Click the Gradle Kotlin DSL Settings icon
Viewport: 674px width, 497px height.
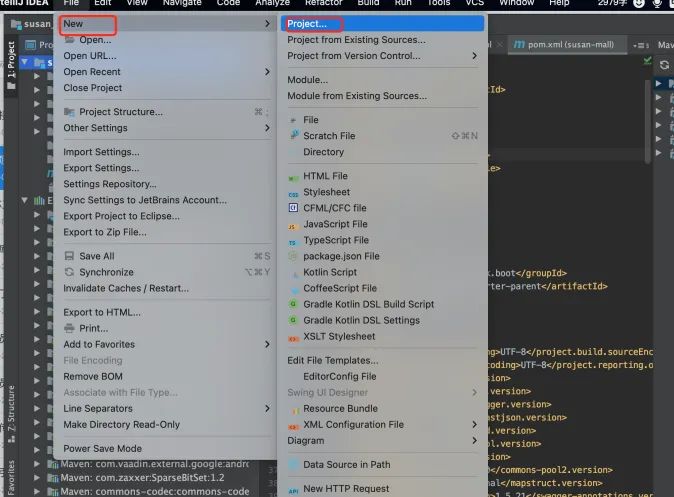click(x=293, y=320)
